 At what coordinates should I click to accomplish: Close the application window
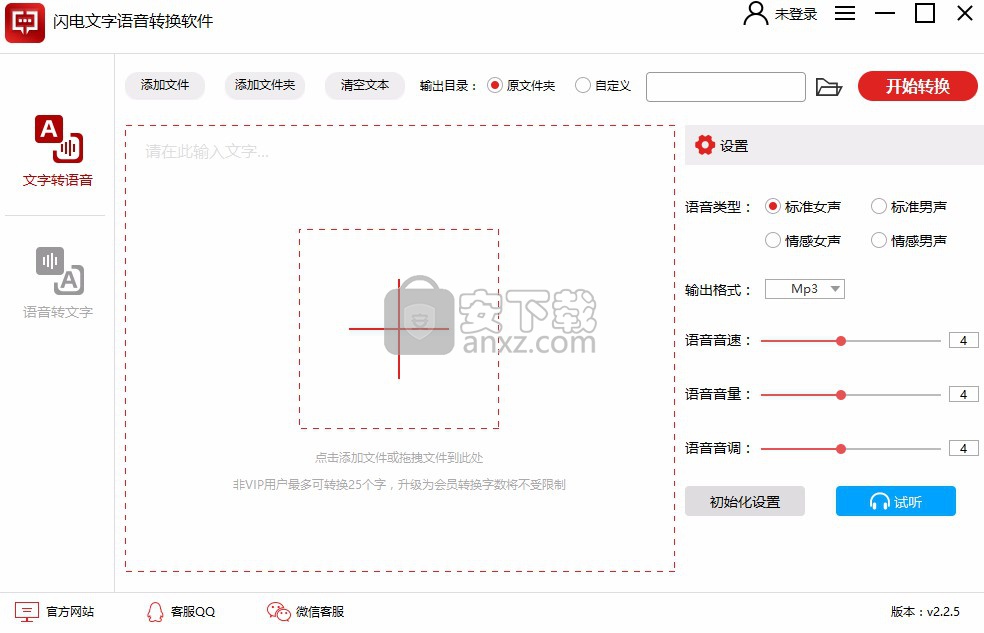click(x=965, y=13)
